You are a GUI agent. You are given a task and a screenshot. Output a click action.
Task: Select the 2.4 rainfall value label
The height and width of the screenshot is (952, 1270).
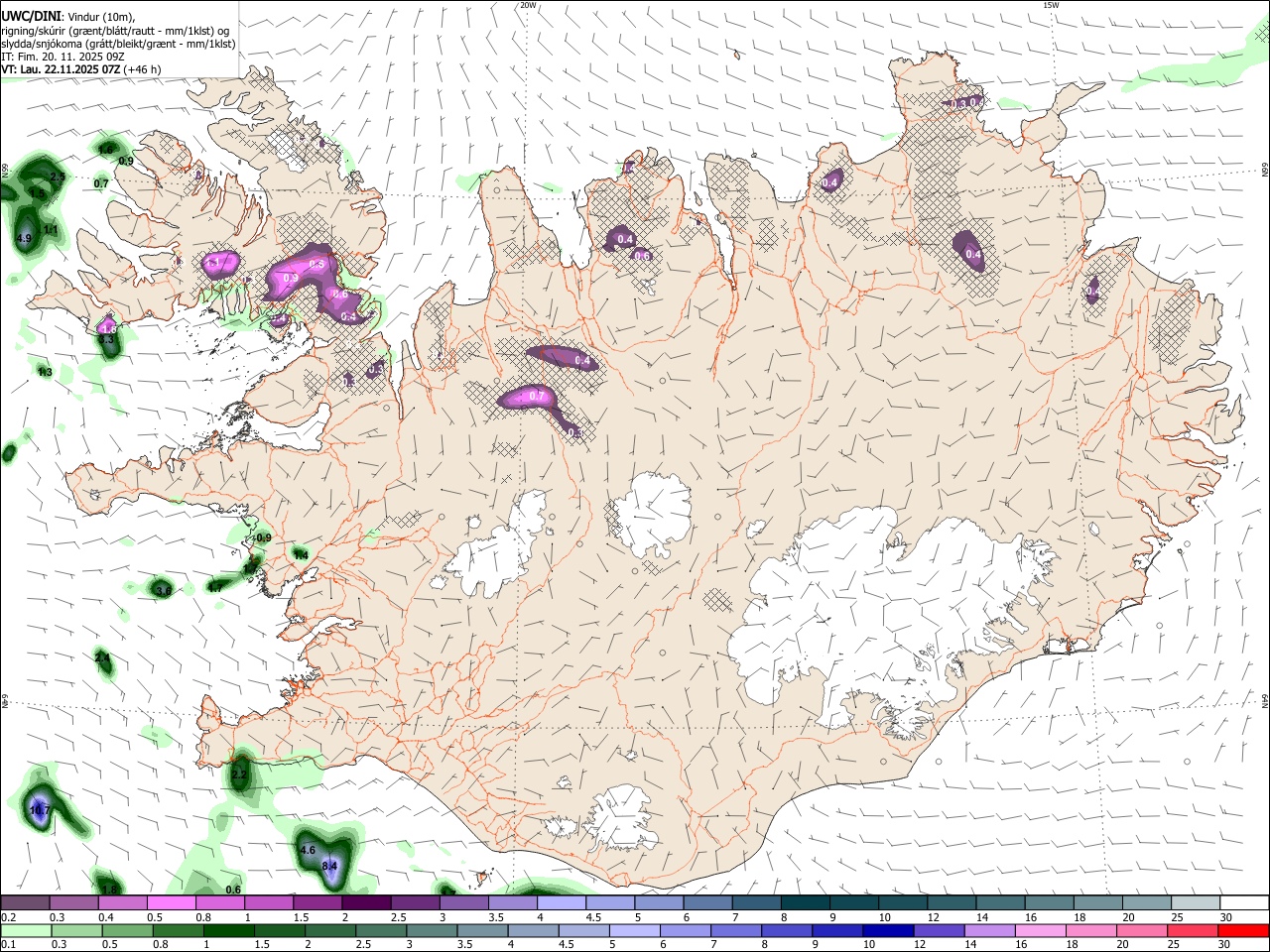coord(102,657)
